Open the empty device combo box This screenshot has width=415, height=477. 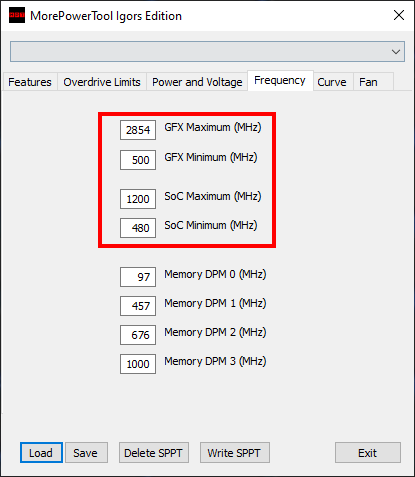pos(207,52)
